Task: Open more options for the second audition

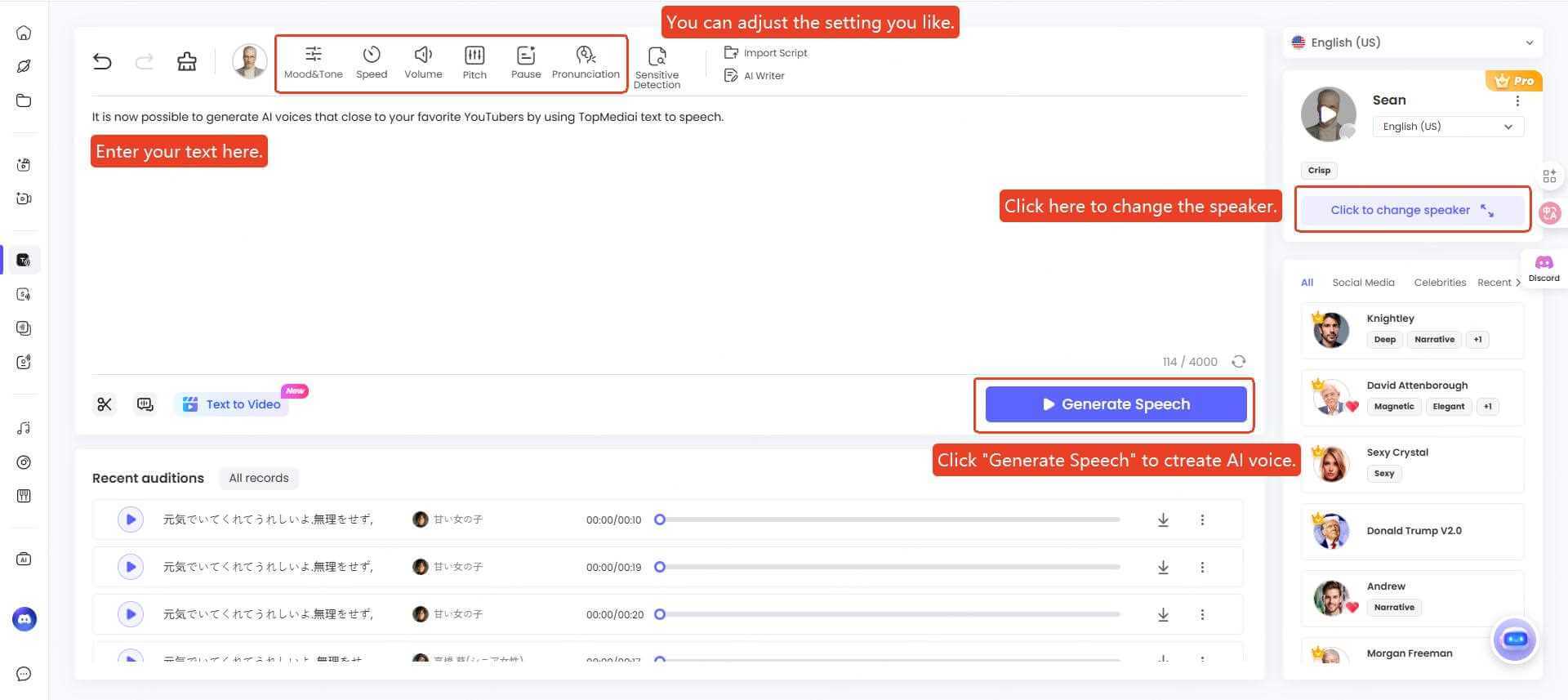Action: 1202,567
